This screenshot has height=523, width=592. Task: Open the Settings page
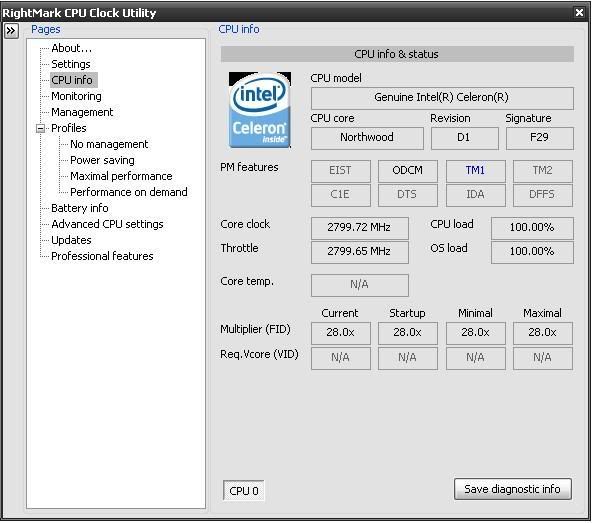point(71,64)
